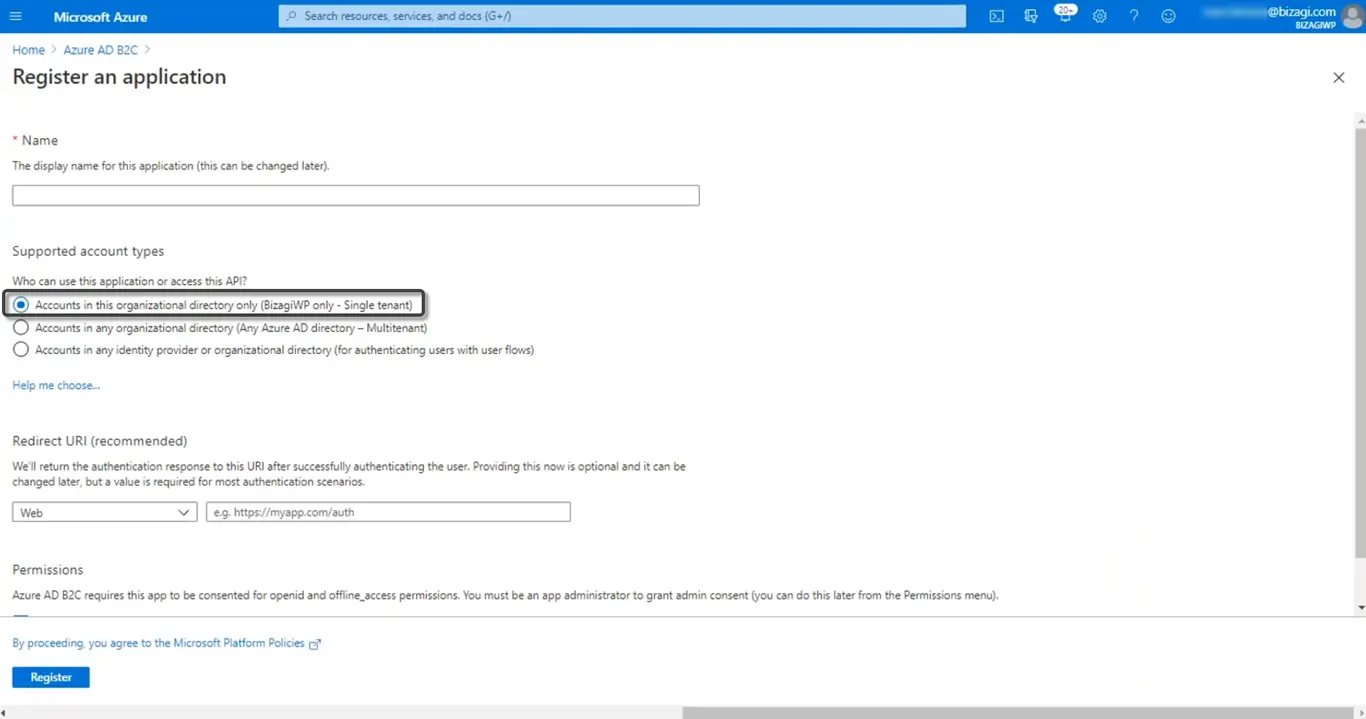Image resolution: width=1366 pixels, height=719 pixels.
Task: Click the Search resources, services, and docs box
Action: 622,16
